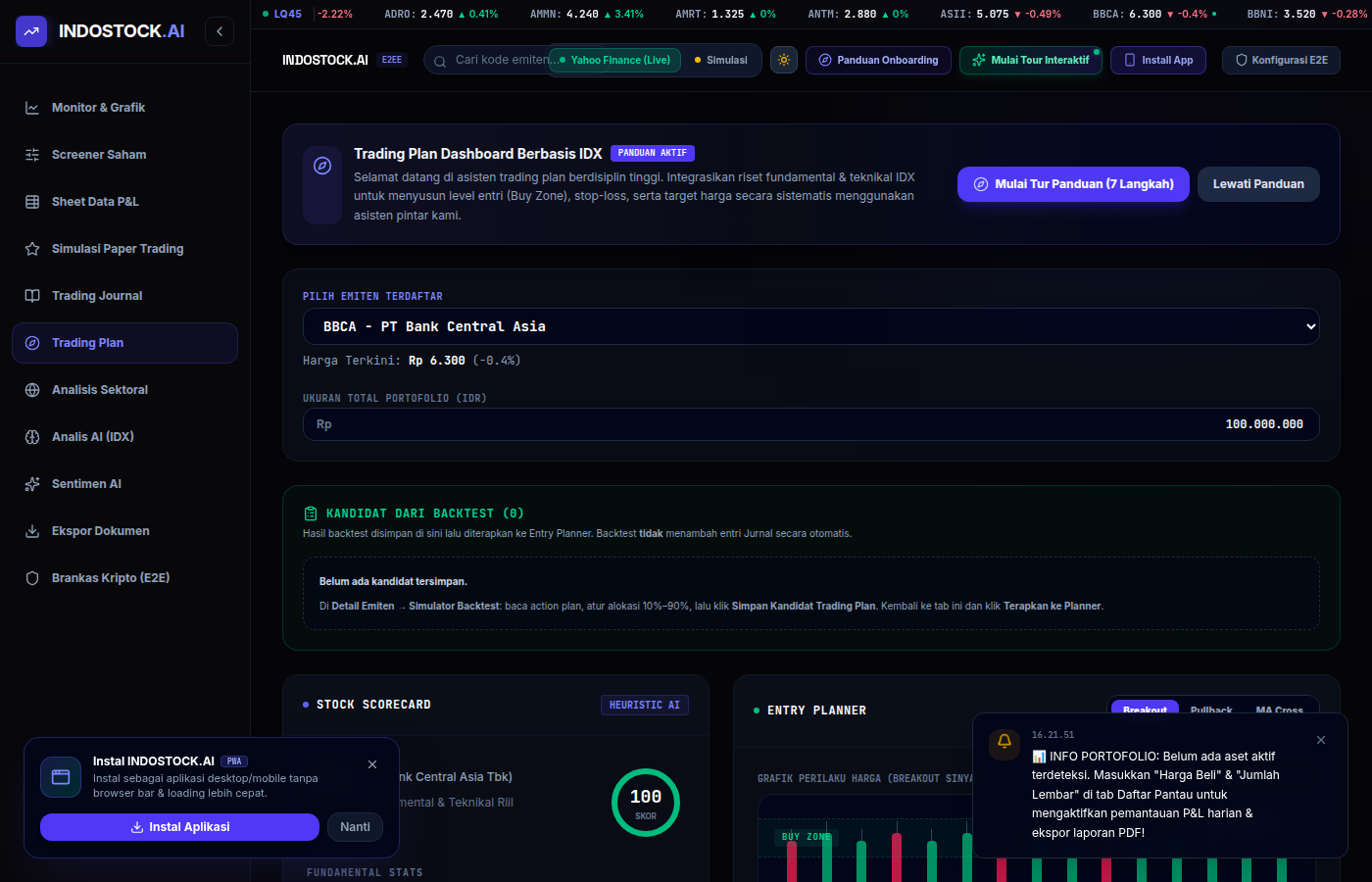Viewport: 1372px width, 882px height.
Task: Click search magnifier icon in top bar
Action: 440,61
